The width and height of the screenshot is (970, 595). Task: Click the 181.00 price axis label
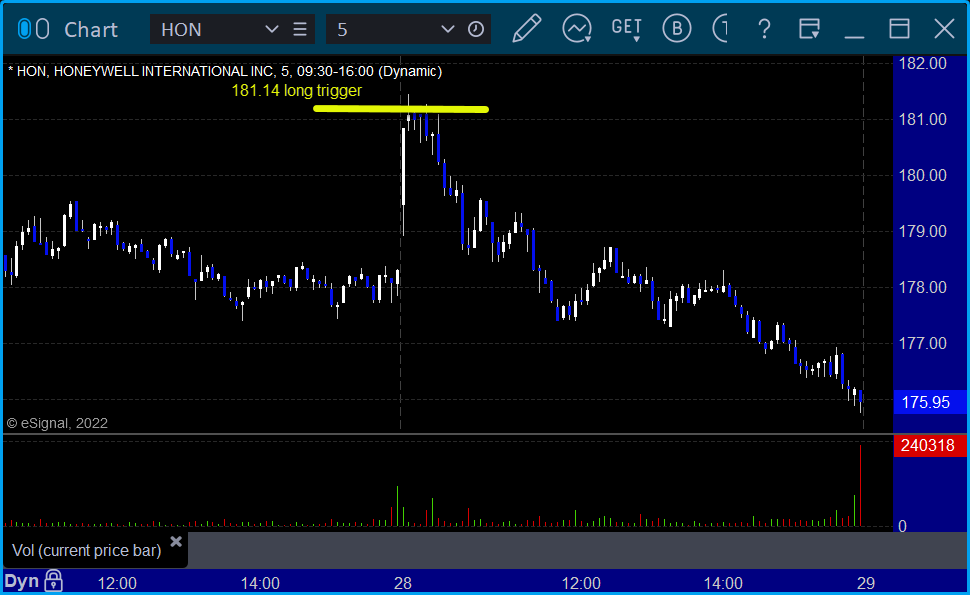[x=922, y=119]
